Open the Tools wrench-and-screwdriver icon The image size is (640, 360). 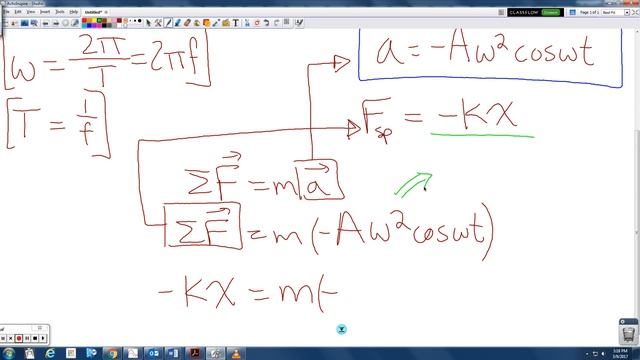point(158,23)
